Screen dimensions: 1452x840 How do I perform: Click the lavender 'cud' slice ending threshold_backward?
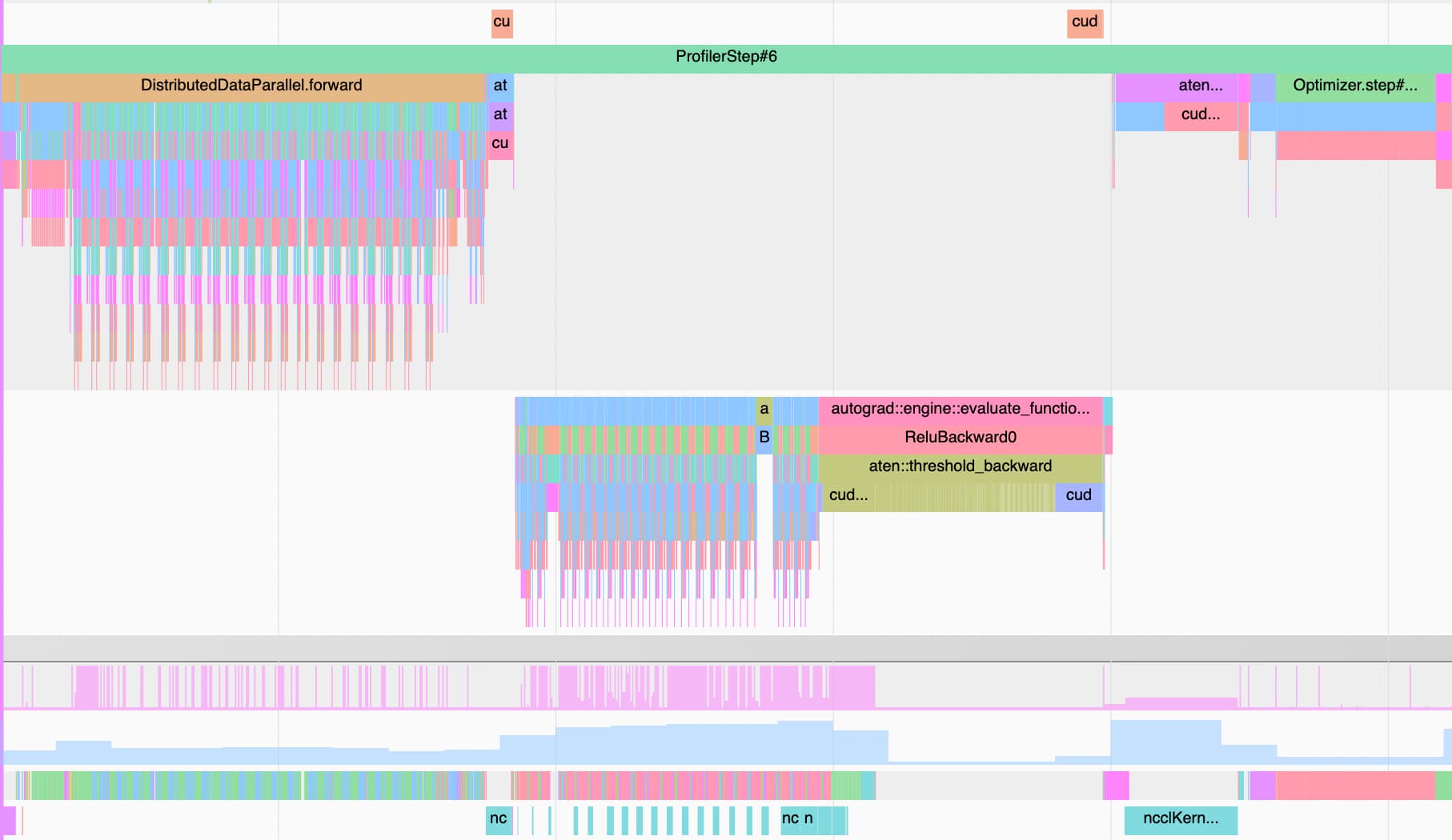point(1078,496)
